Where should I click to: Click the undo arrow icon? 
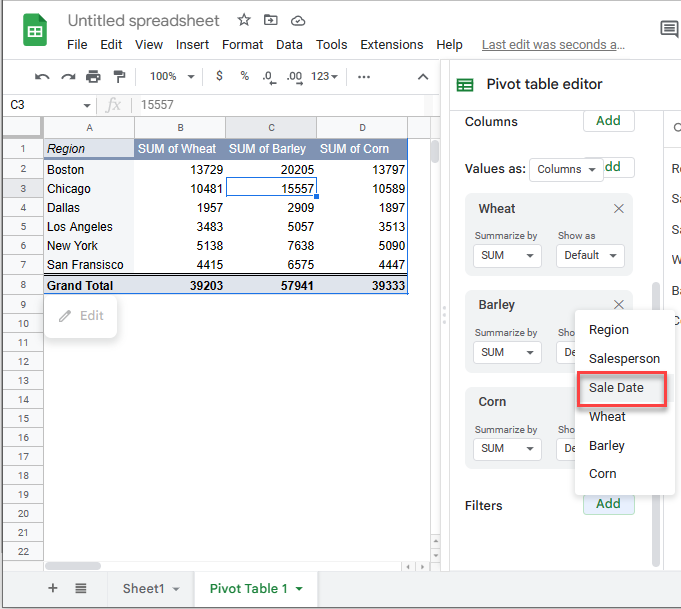(x=42, y=76)
